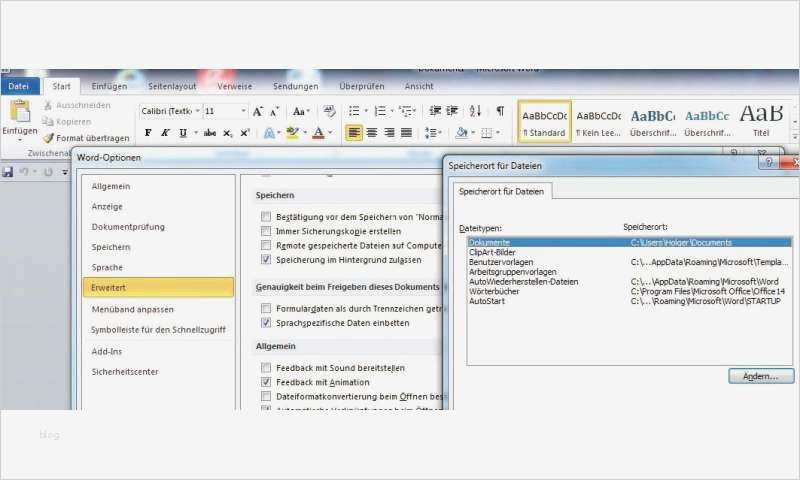The width and height of the screenshot is (800, 480).
Task: Apply the yellow text highlight color
Action: point(293,133)
